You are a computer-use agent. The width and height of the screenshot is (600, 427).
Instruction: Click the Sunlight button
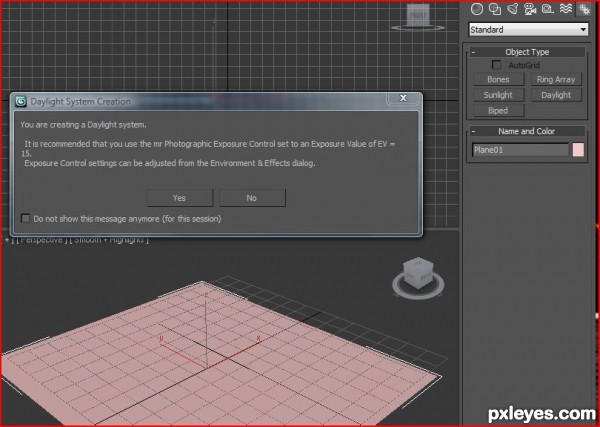tap(498, 95)
